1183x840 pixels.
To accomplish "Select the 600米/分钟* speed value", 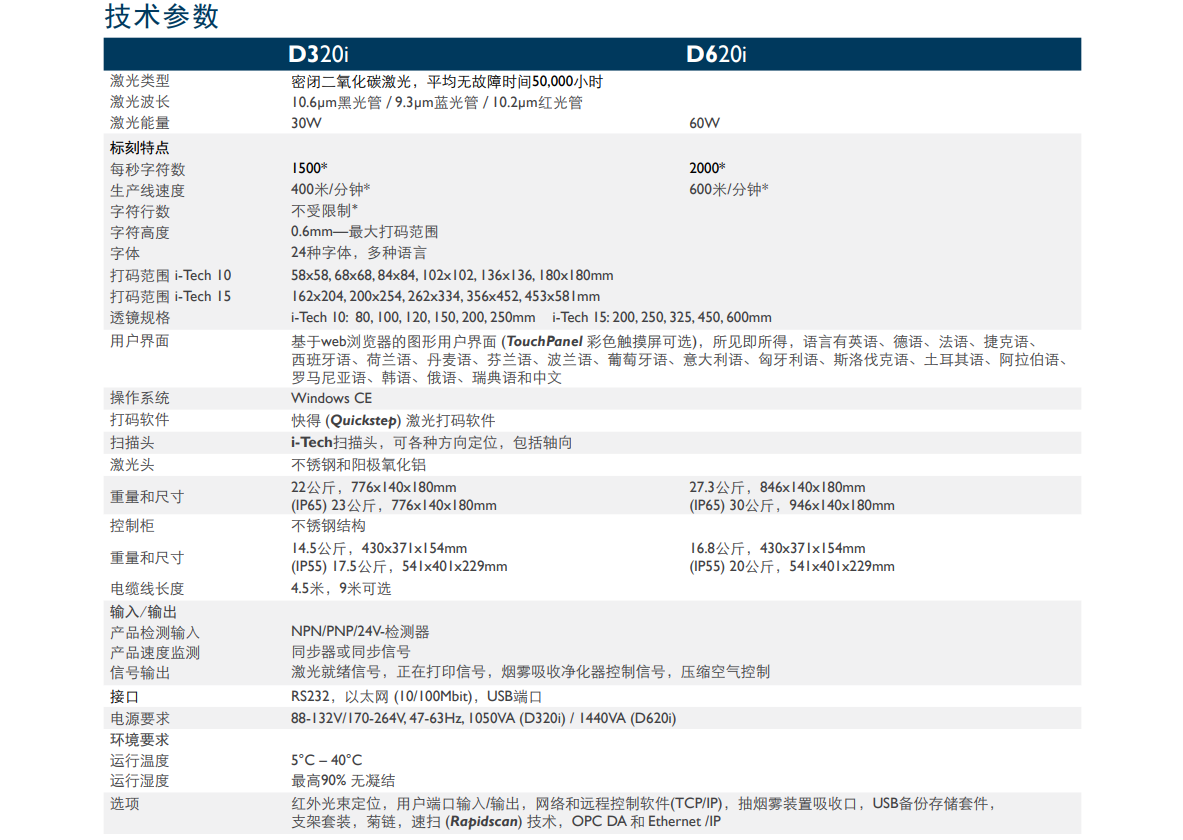I will pyautogui.click(x=728, y=189).
